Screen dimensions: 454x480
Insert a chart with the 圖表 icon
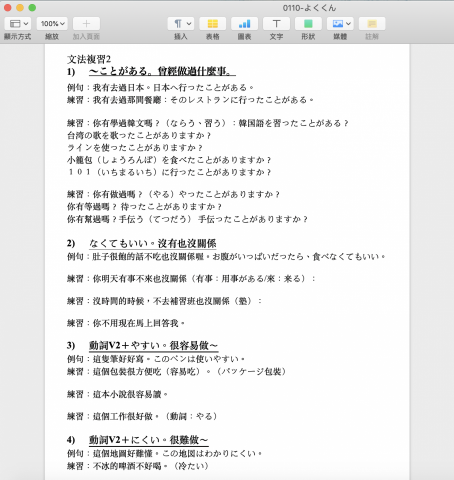[244, 24]
